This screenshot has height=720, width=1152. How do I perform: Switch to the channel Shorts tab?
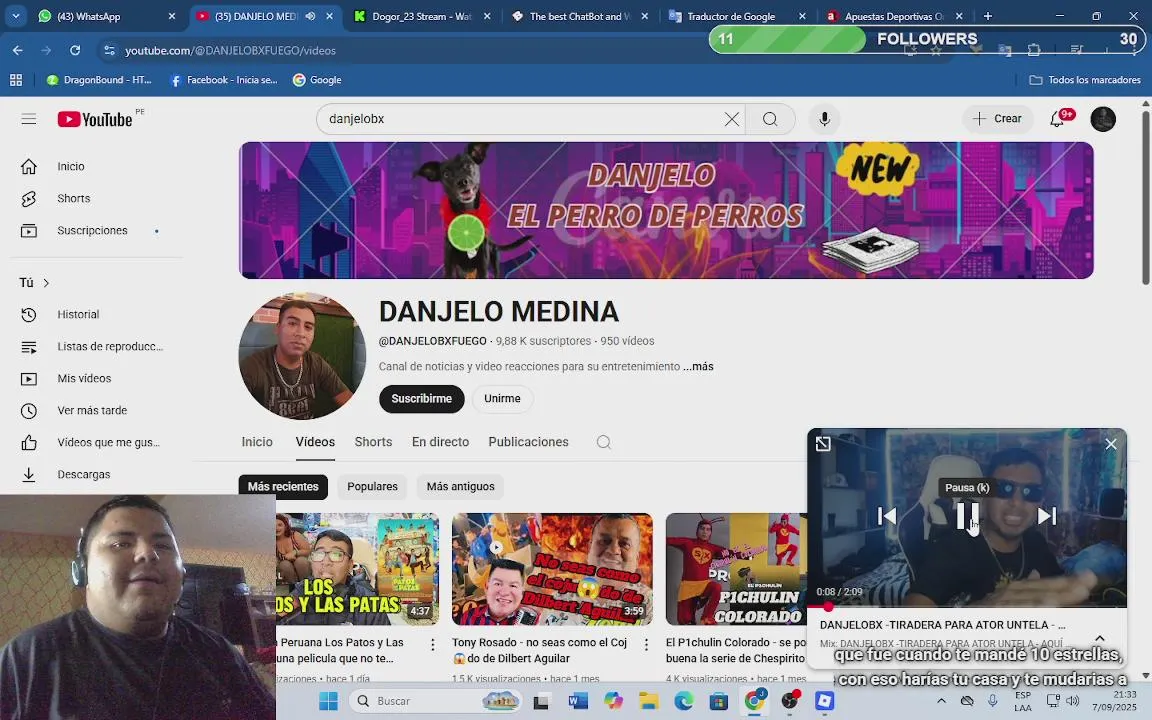coord(373,442)
